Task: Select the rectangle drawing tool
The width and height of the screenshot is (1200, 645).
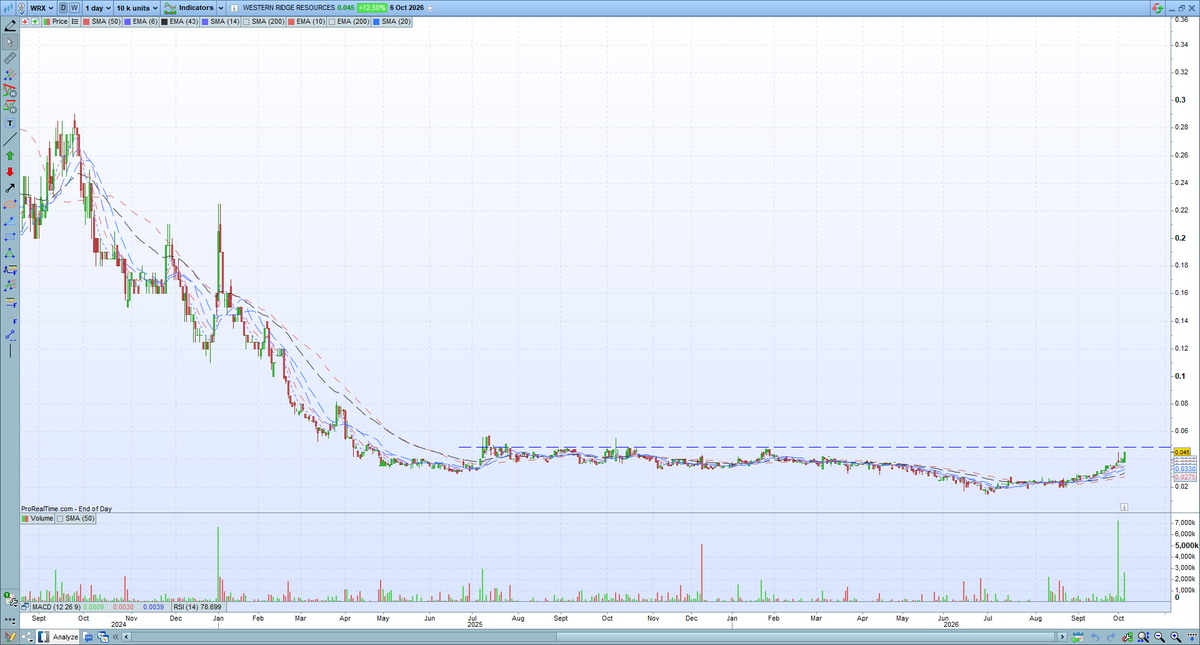Action: point(10,236)
